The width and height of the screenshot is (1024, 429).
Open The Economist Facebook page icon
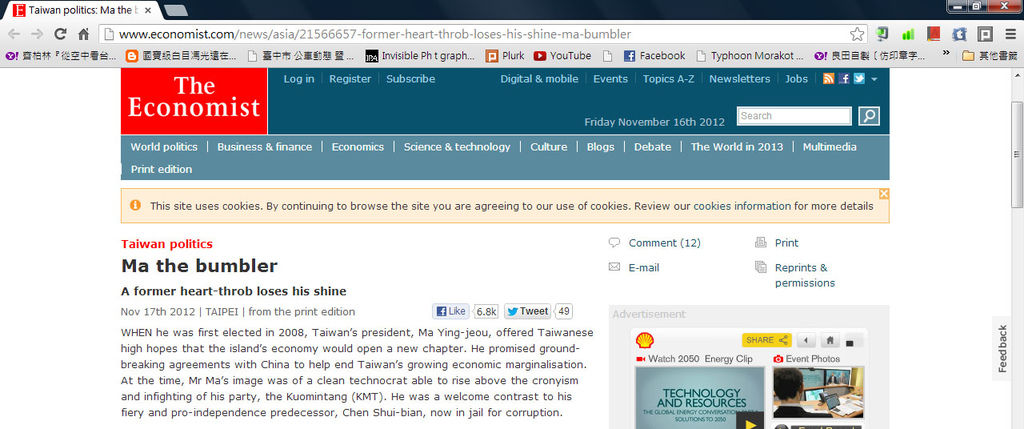pos(844,79)
